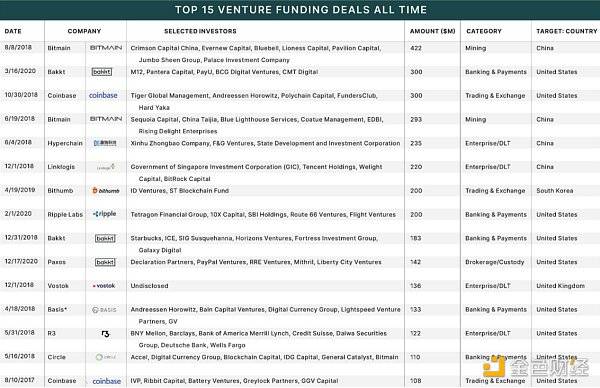This screenshot has height=388, width=600.
Task: Click the Hyperchain logo icon
Action: [x=105, y=143]
